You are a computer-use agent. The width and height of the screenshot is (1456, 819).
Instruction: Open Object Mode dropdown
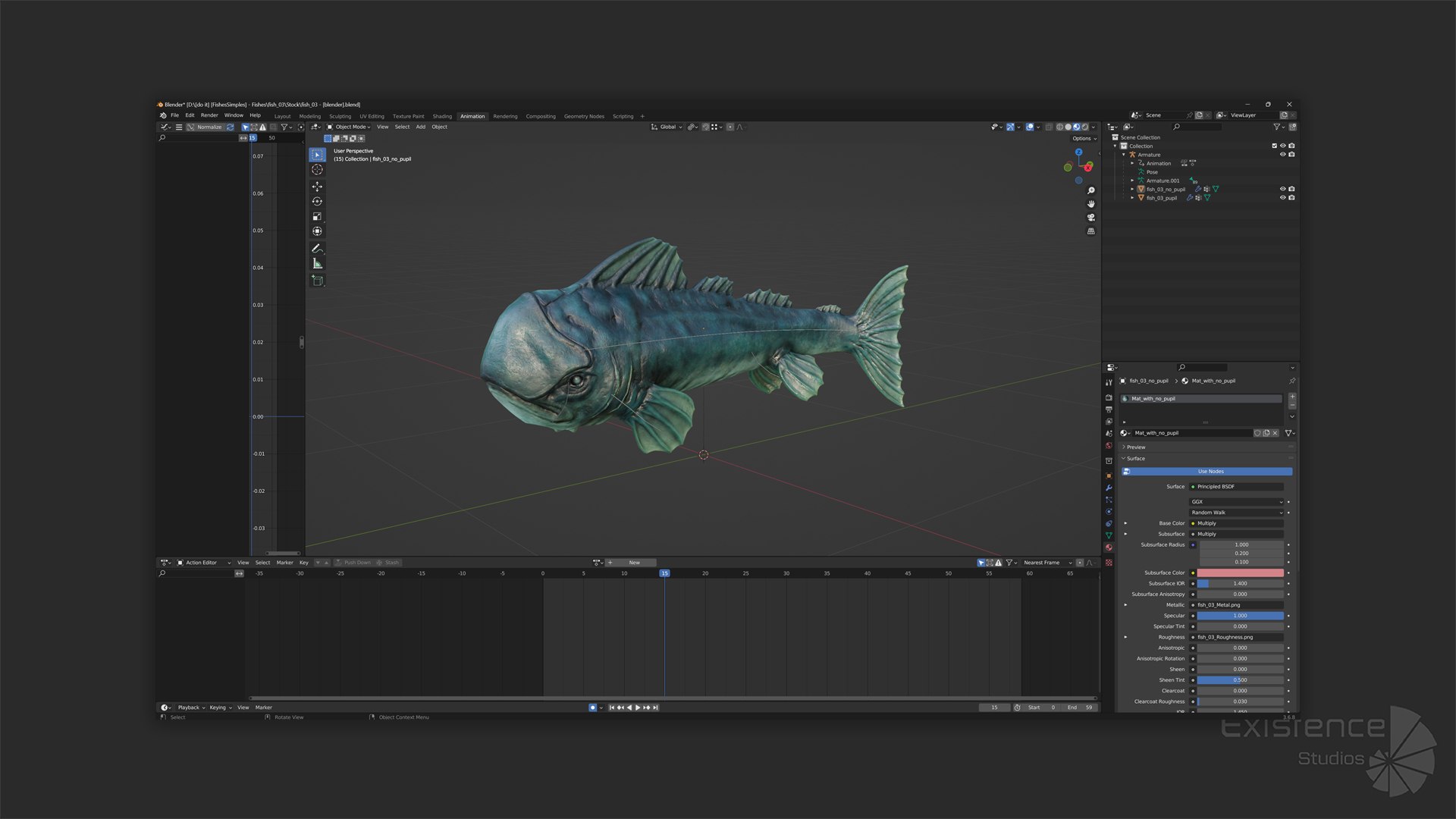point(349,127)
